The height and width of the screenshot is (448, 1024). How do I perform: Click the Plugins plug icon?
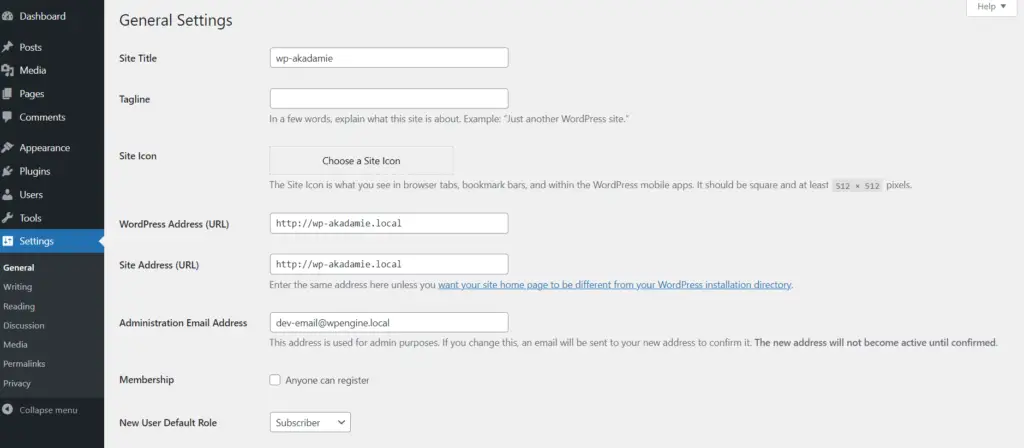click(x=7, y=171)
